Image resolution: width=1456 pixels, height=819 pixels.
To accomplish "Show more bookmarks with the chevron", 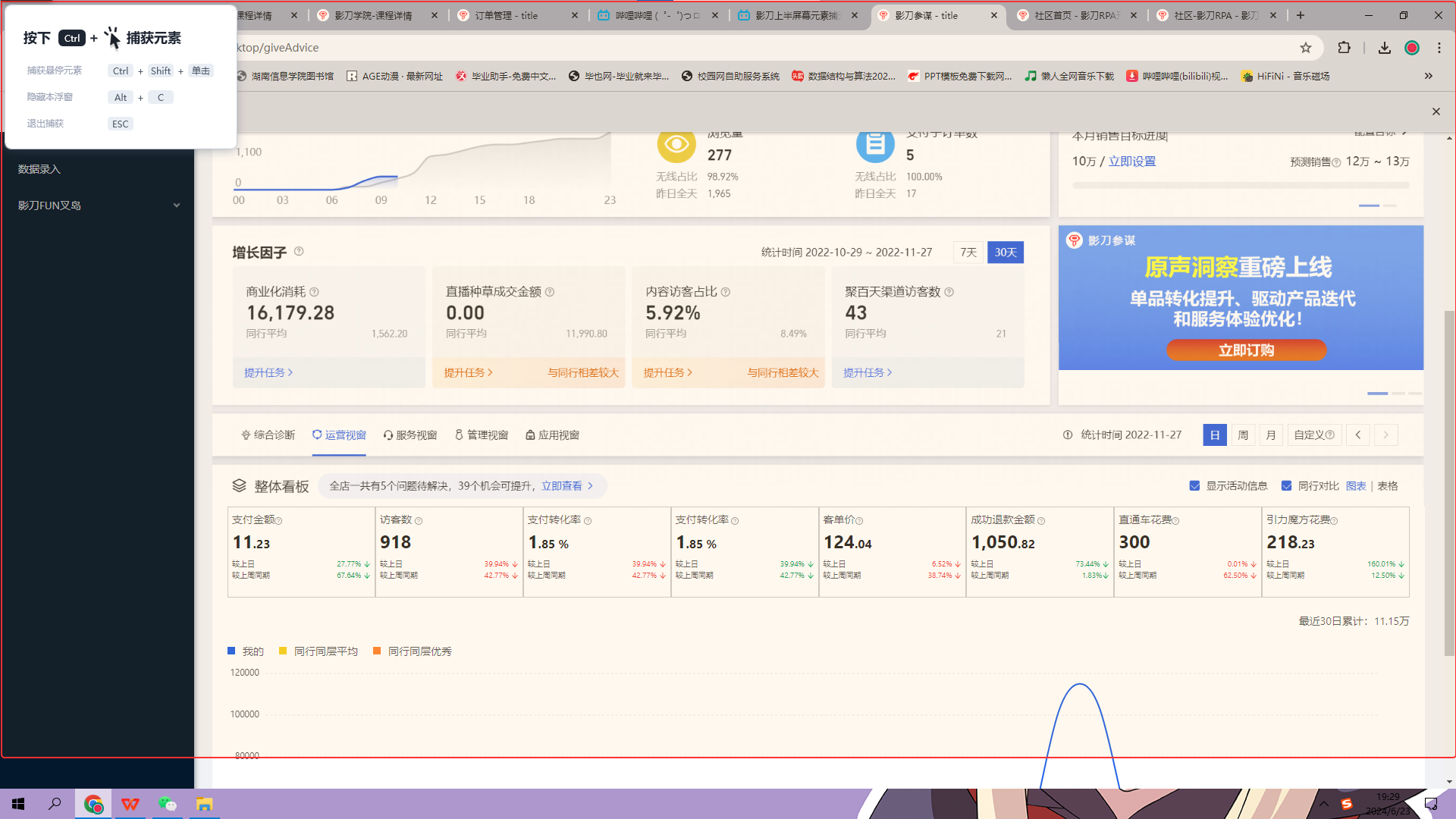I will click(x=1428, y=76).
